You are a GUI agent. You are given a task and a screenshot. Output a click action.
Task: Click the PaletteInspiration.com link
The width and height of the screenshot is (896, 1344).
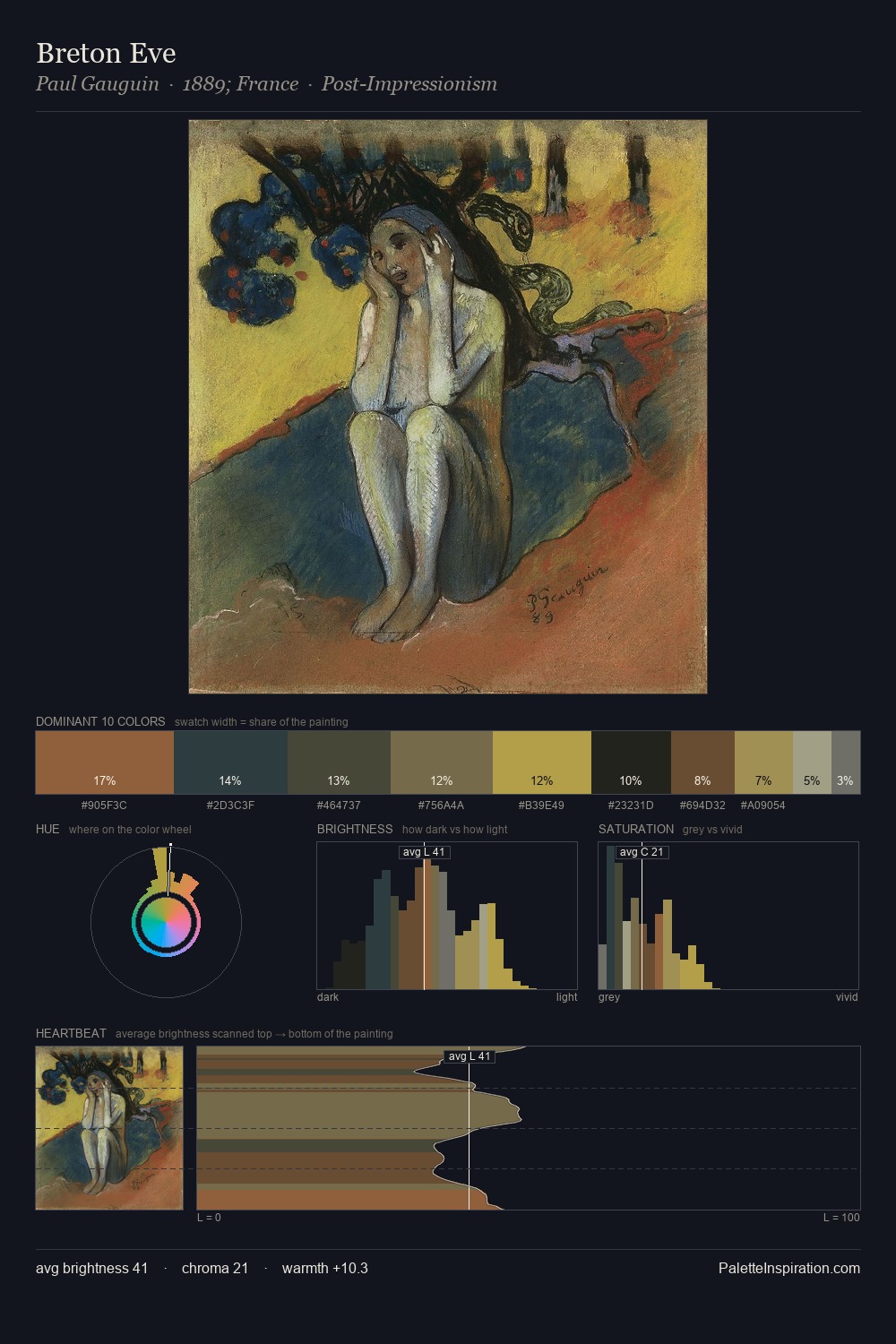point(789,1268)
